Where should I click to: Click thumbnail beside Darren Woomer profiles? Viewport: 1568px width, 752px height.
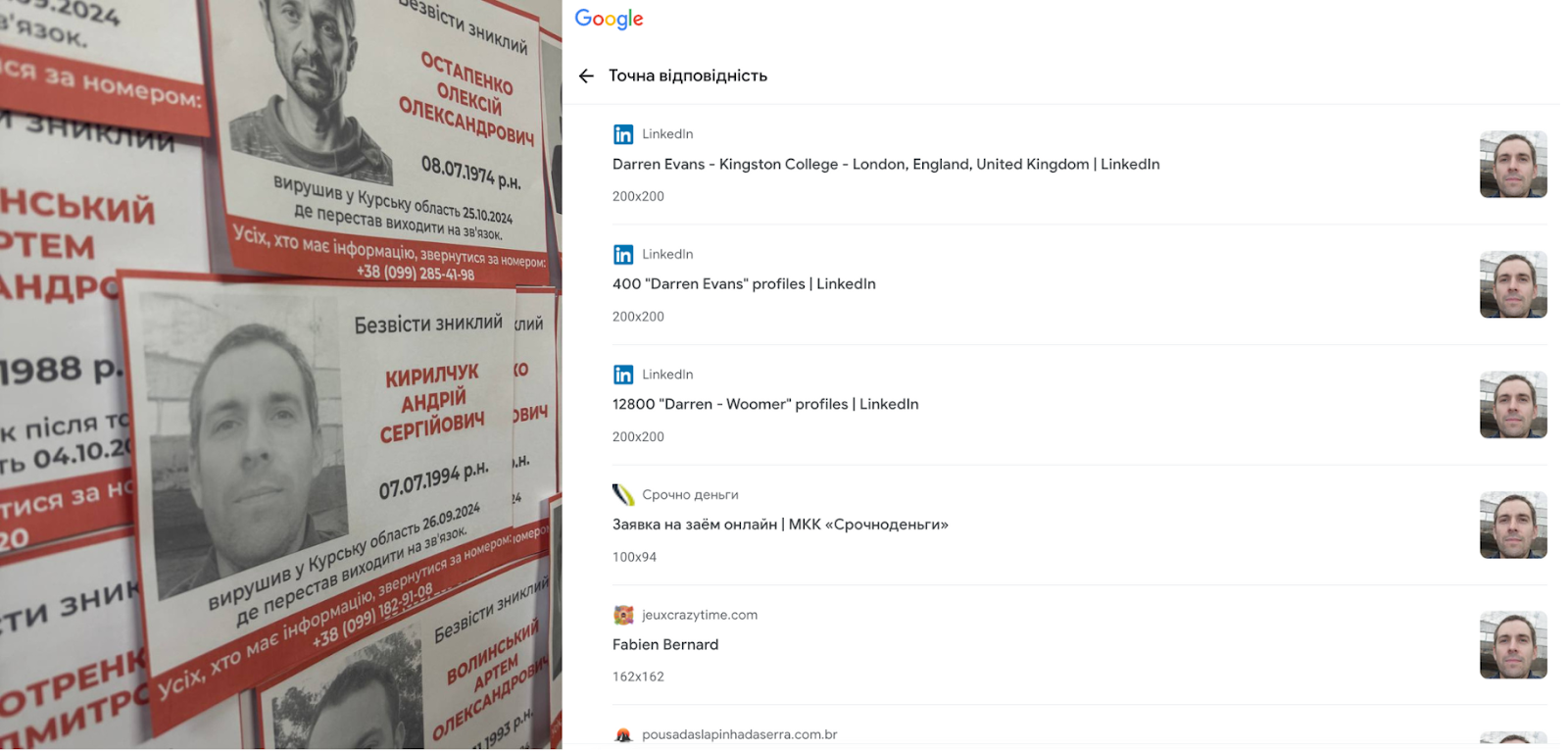coord(1513,405)
